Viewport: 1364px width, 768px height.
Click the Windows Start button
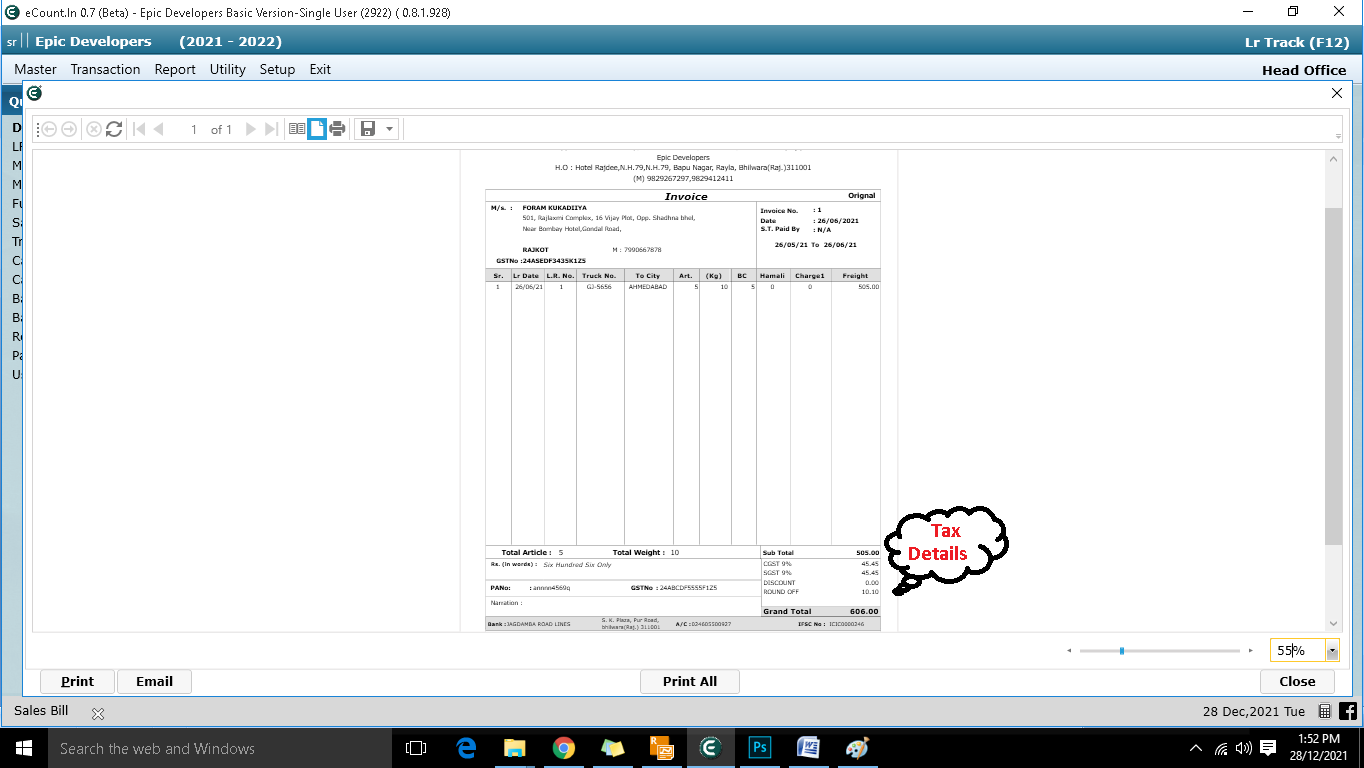tap(23, 748)
